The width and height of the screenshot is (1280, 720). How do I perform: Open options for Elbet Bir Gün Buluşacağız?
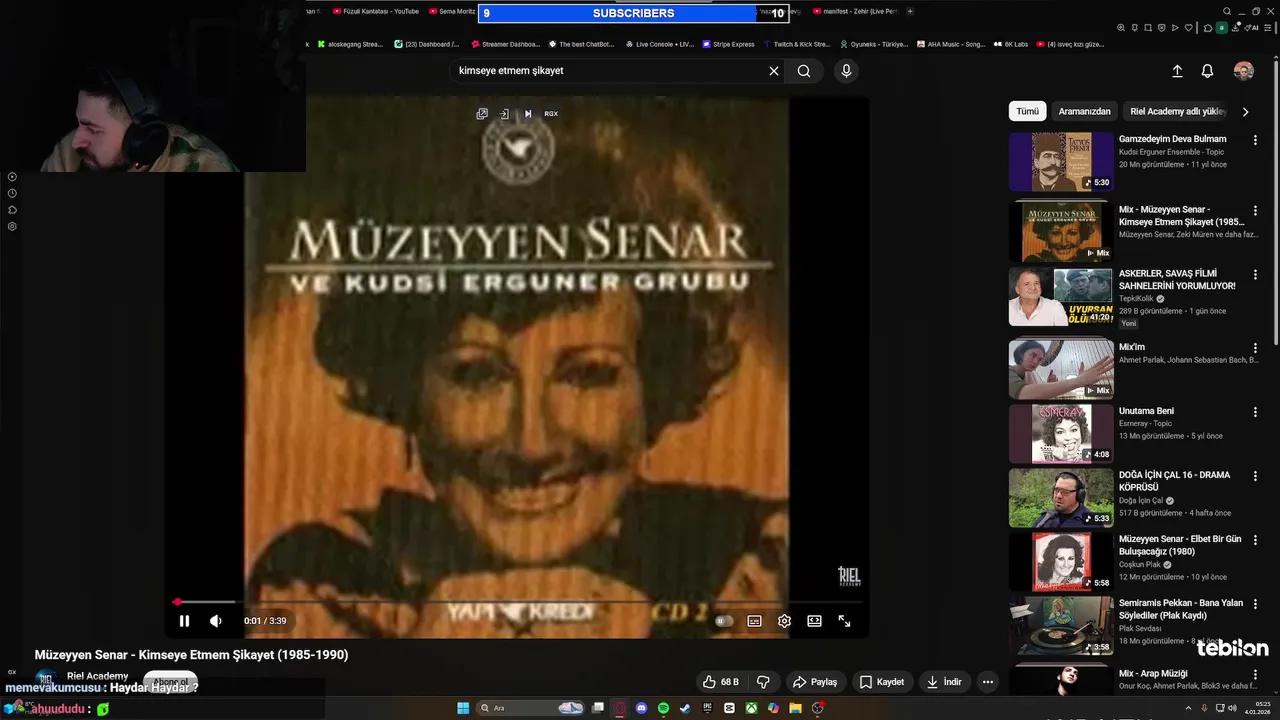tap(1255, 540)
